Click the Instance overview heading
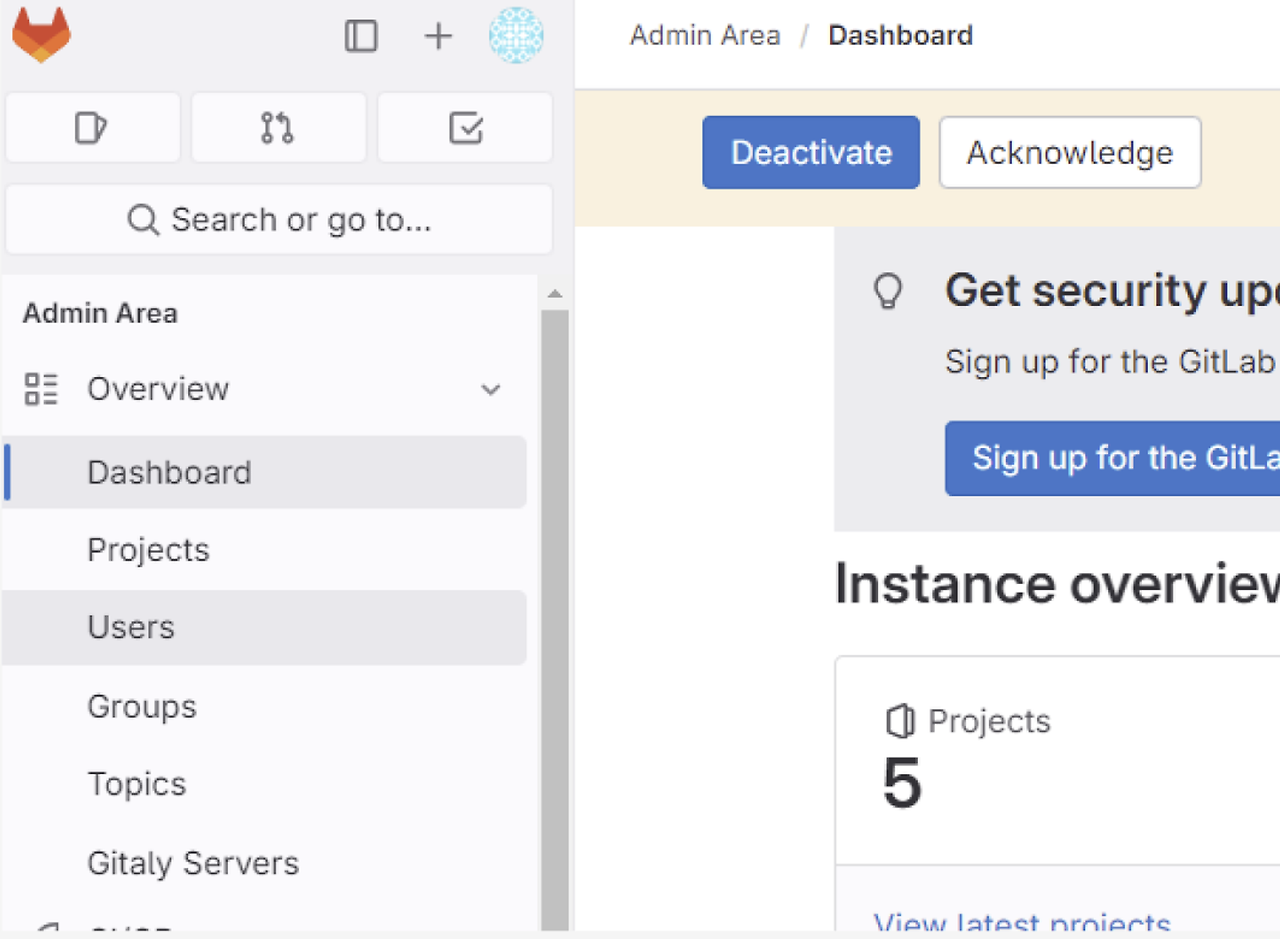This screenshot has height=939, width=1280. (x=1057, y=584)
